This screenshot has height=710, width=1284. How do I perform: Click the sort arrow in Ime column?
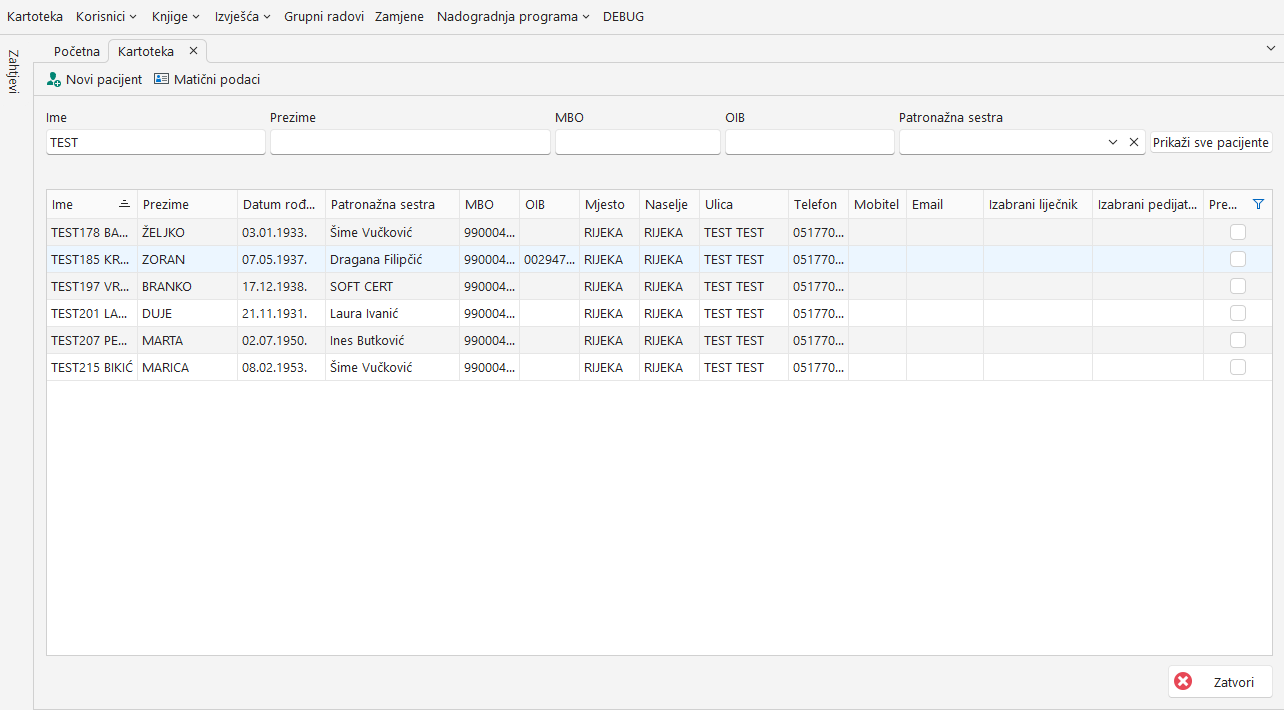click(x=124, y=204)
